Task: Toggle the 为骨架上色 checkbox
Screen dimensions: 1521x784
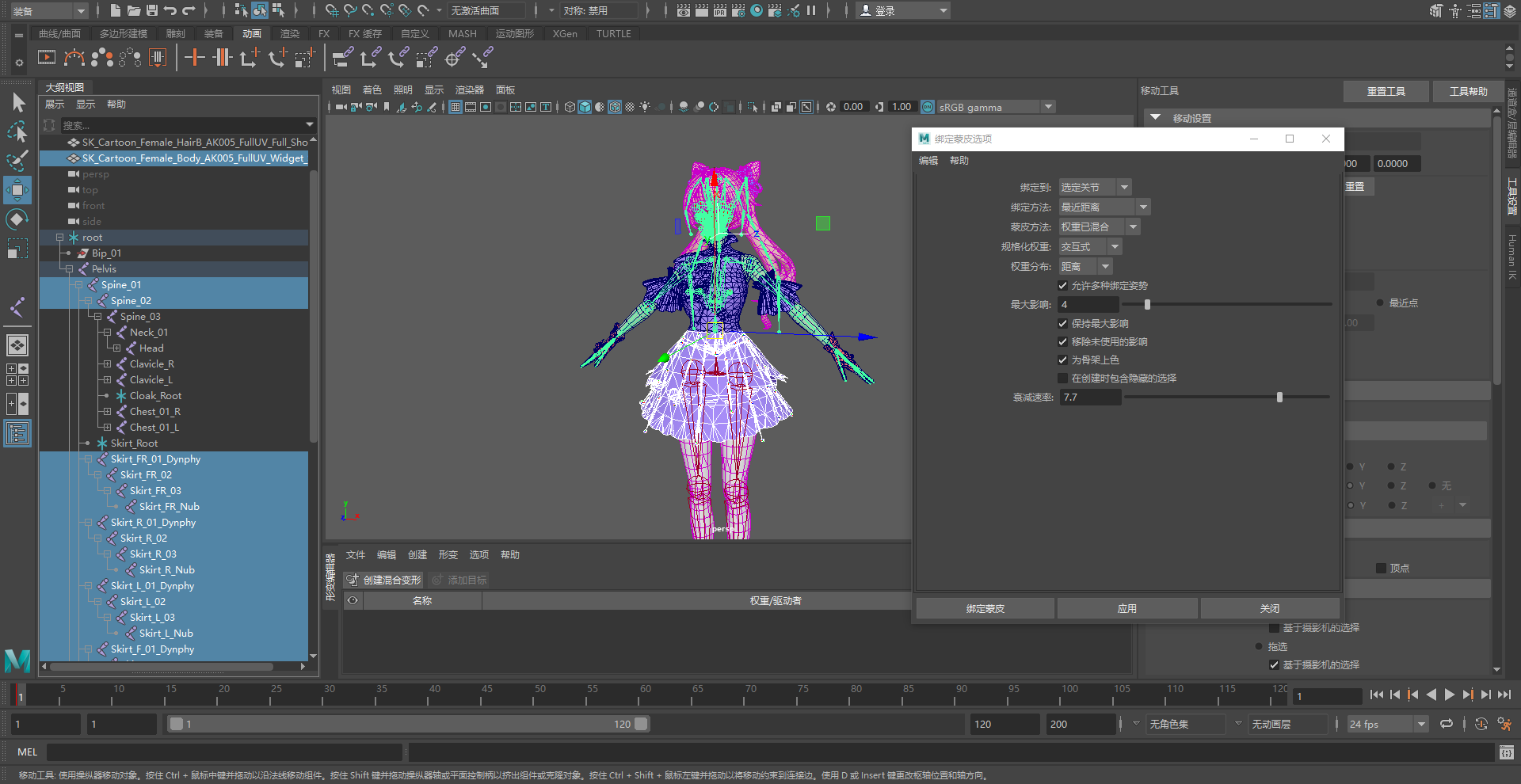Action: [1063, 360]
